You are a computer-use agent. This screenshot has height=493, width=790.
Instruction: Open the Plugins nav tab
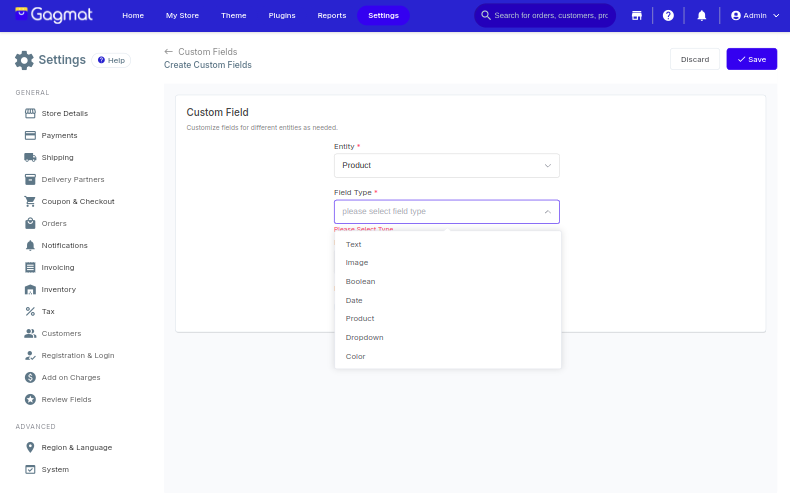click(x=282, y=16)
